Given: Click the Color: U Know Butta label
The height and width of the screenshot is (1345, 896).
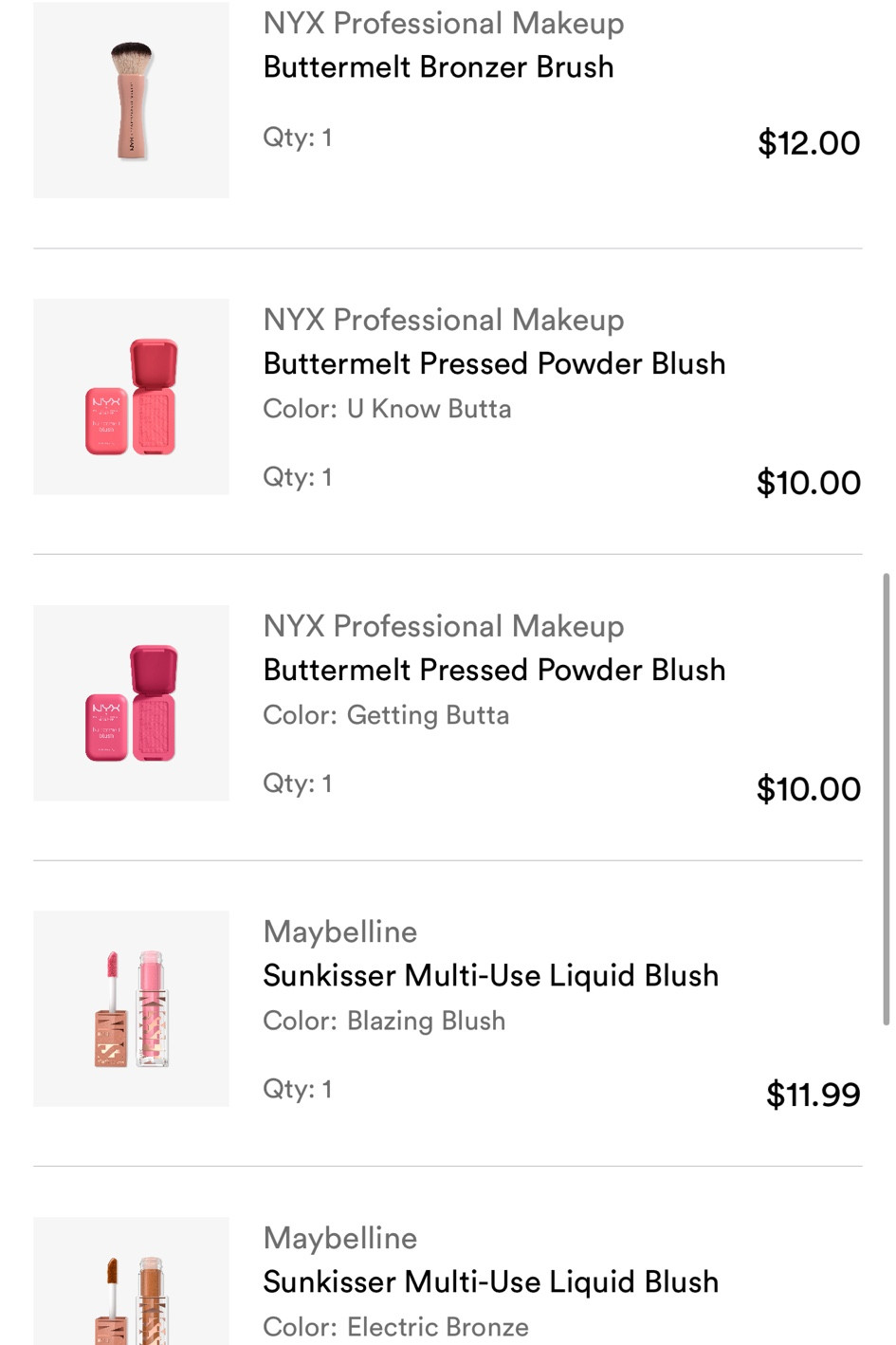Looking at the screenshot, I should coord(387,409).
